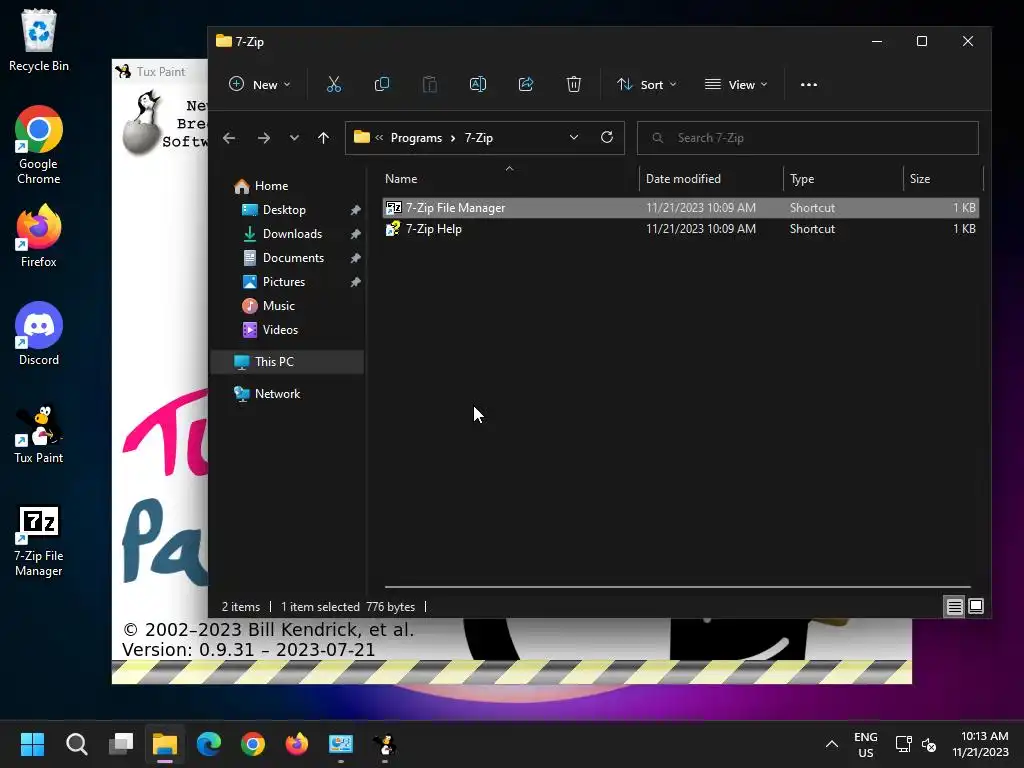
Task: Open the See more three-dots menu
Action: 808,84
